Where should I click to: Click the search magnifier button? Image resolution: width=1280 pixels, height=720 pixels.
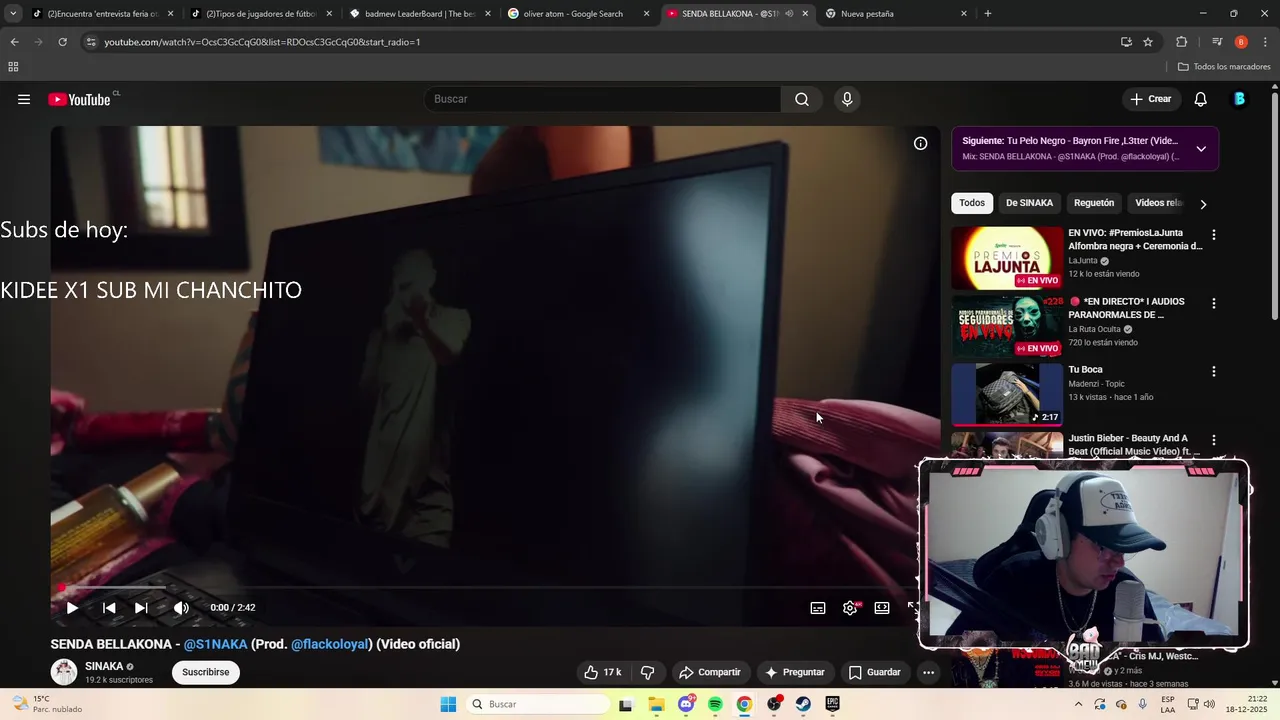[x=802, y=99]
